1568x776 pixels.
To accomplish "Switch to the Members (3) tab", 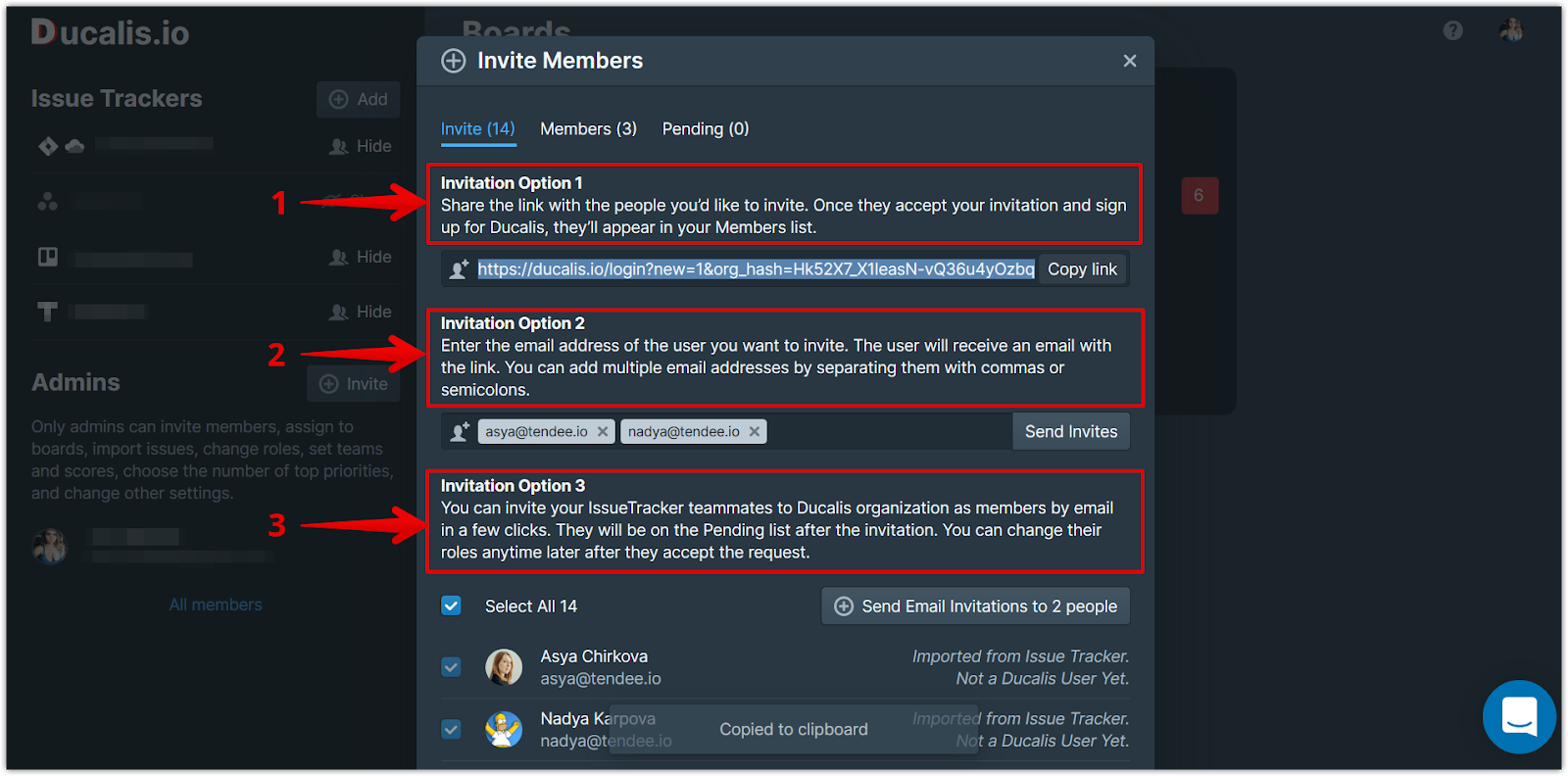I will [x=589, y=129].
